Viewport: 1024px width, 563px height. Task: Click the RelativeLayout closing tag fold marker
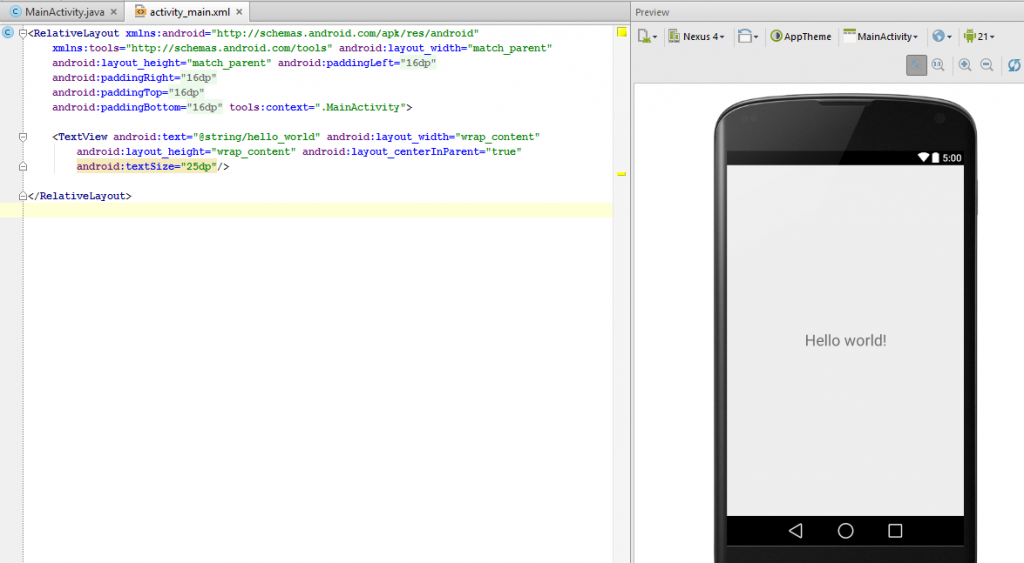(x=23, y=196)
